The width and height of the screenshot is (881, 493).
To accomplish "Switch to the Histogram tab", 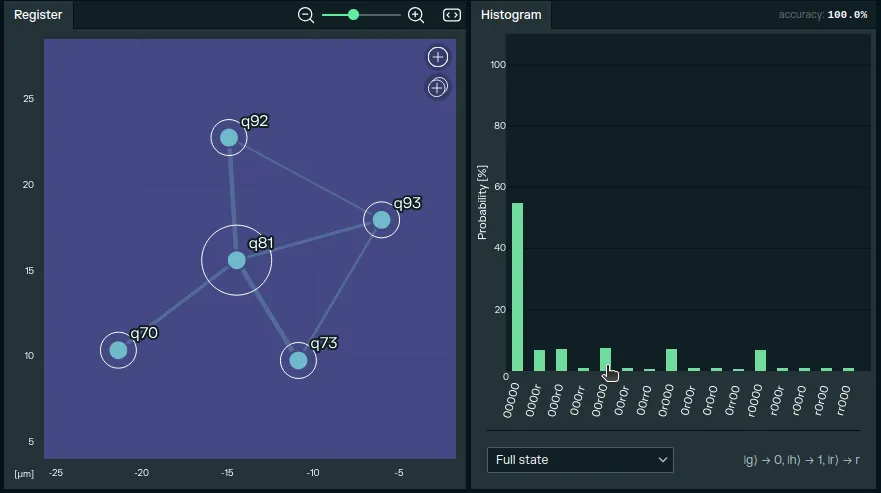I will pos(511,15).
